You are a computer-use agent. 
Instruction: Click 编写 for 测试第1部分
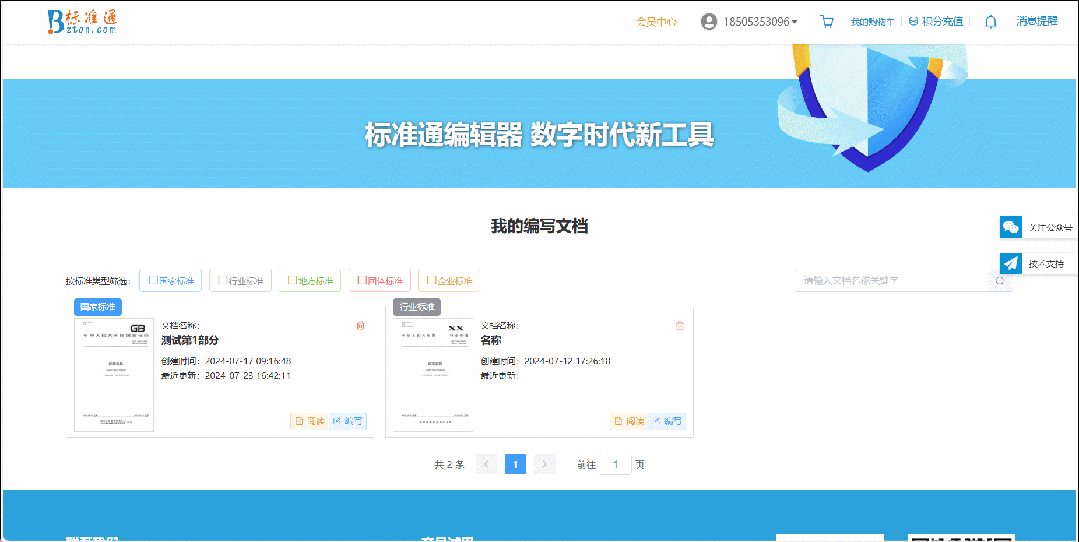(348, 421)
